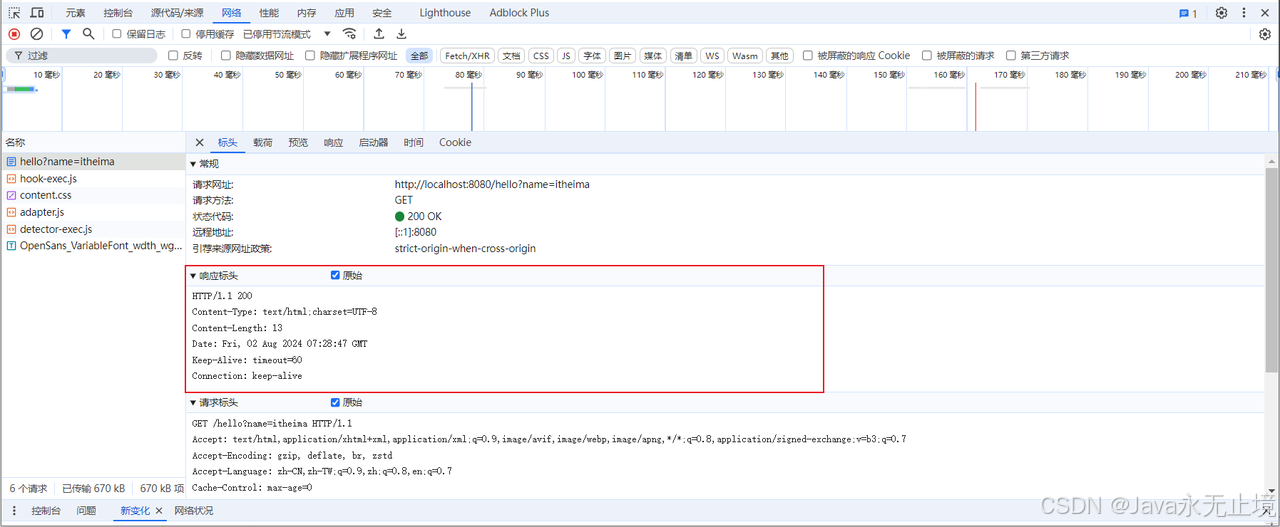
Task: Switch to the 元素 Elements tab
Action: point(76,13)
